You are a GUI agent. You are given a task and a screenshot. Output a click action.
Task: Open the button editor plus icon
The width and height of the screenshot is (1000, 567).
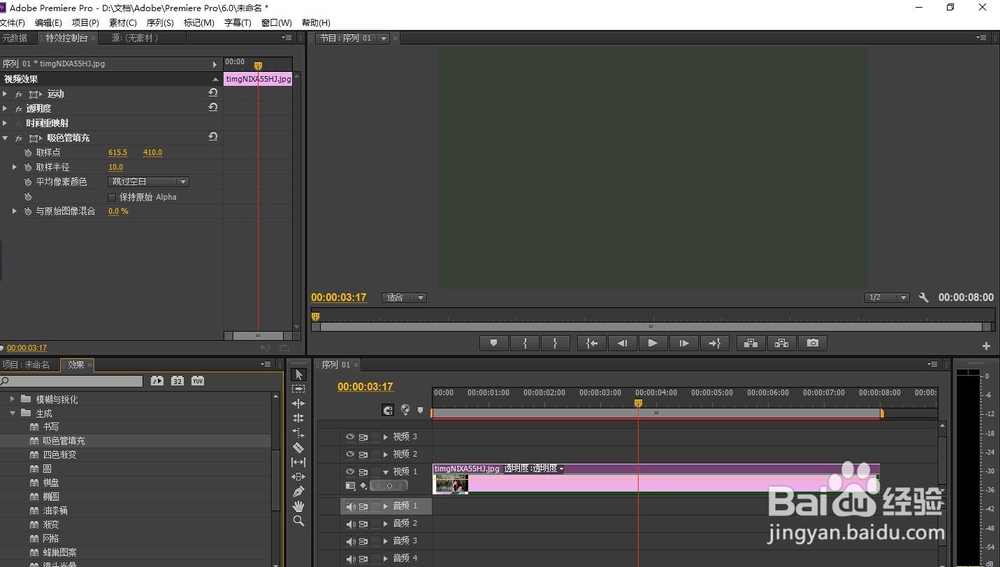(x=986, y=346)
